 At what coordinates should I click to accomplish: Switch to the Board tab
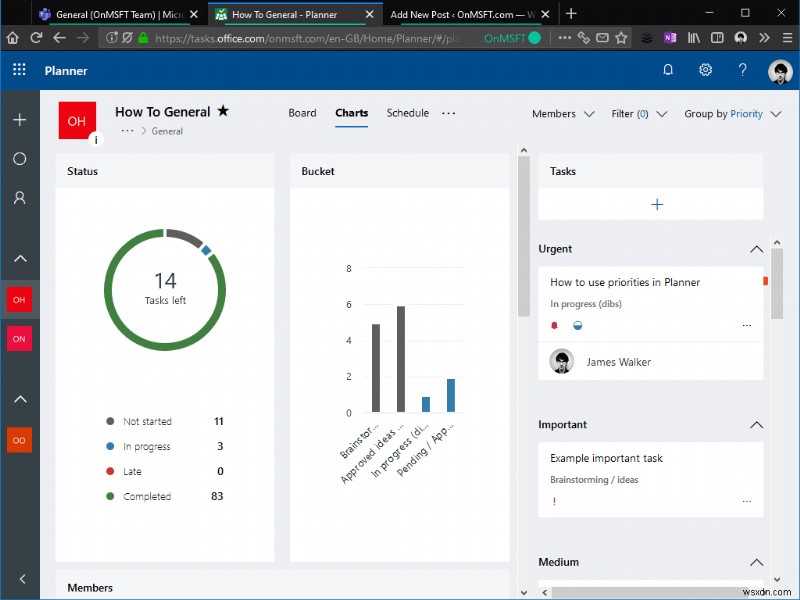coord(302,114)
